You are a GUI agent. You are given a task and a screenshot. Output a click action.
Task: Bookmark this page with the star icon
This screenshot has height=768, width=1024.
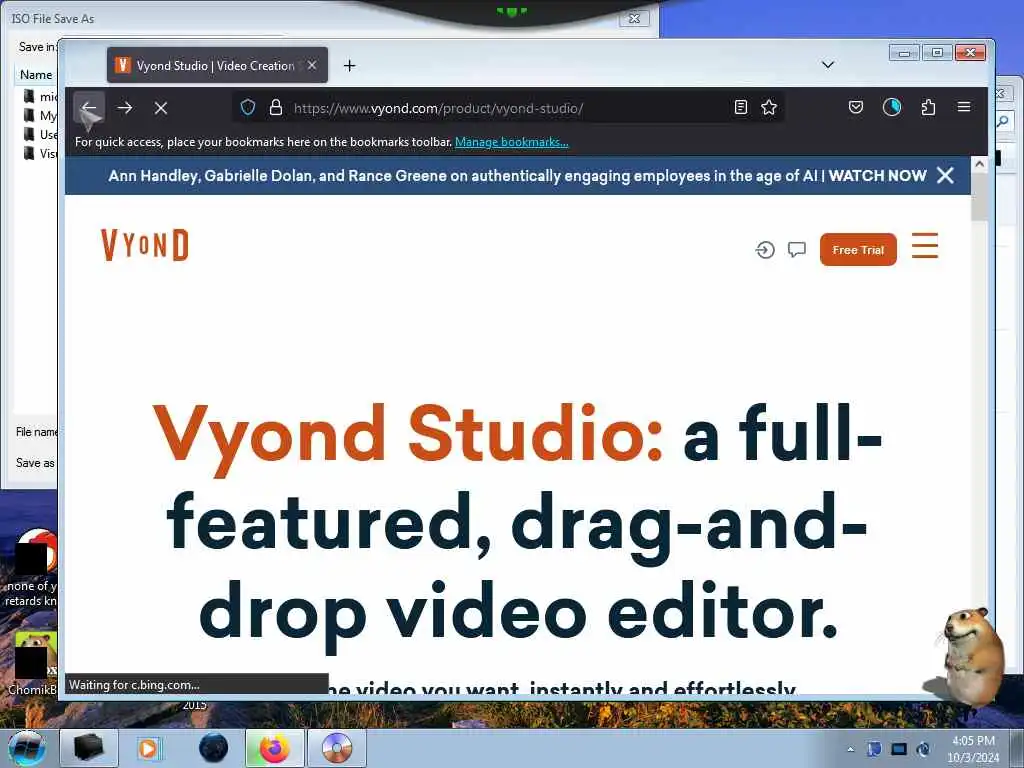tap(769, 107)
